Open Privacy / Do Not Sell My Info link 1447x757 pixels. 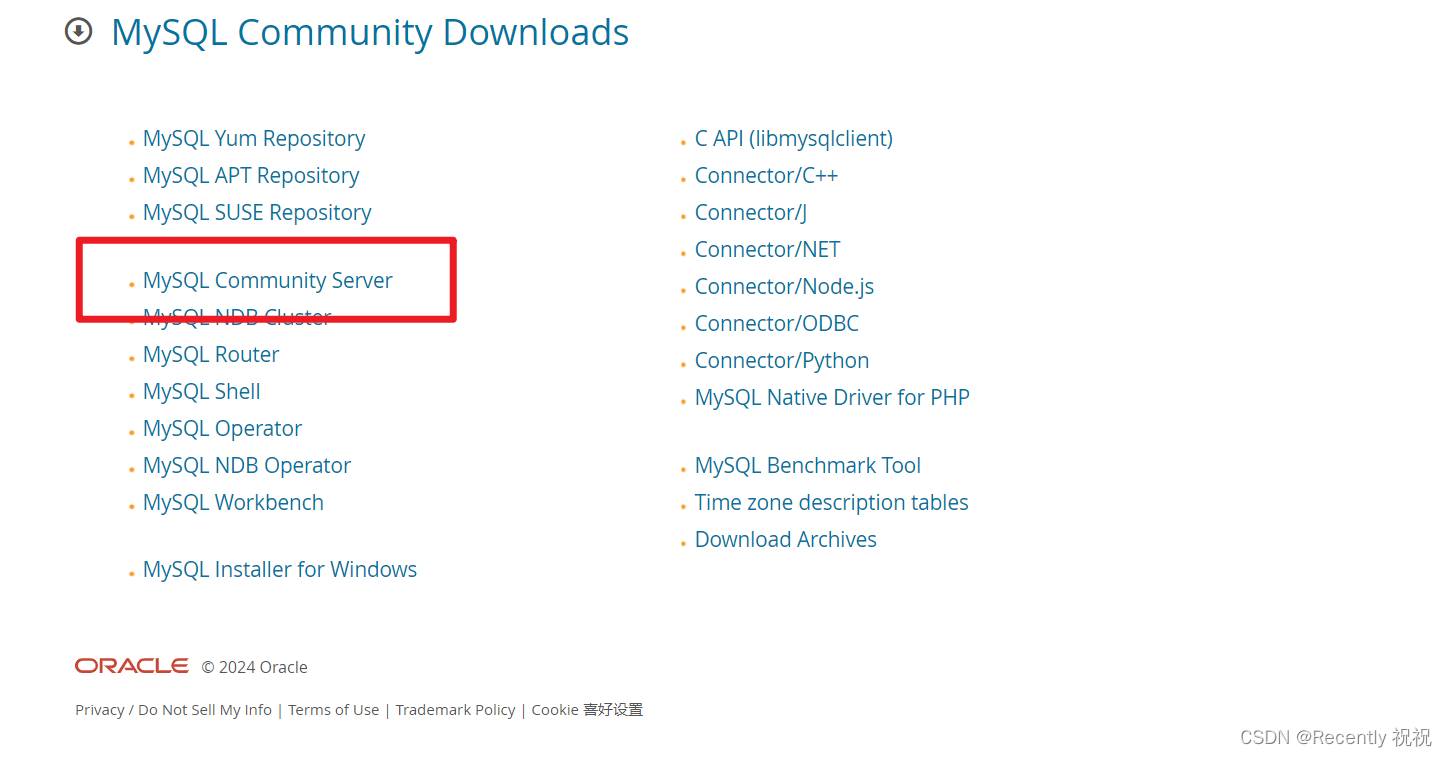pyautogui.click(x=173, y=710)
